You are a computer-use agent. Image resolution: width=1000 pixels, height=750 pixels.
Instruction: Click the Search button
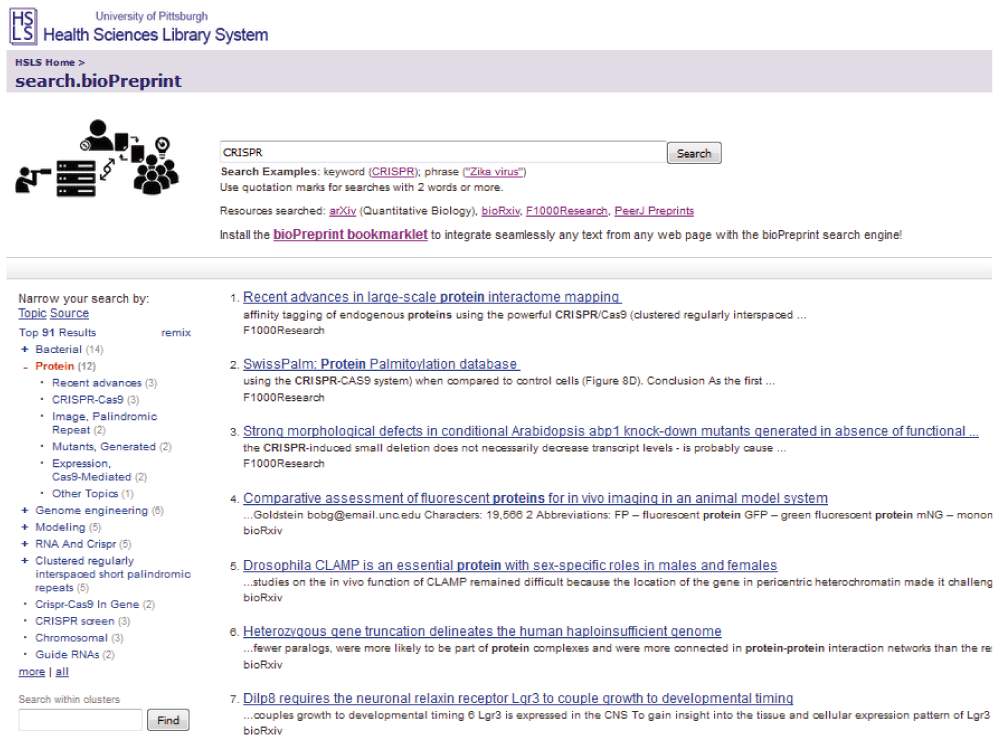pos(694,152)
